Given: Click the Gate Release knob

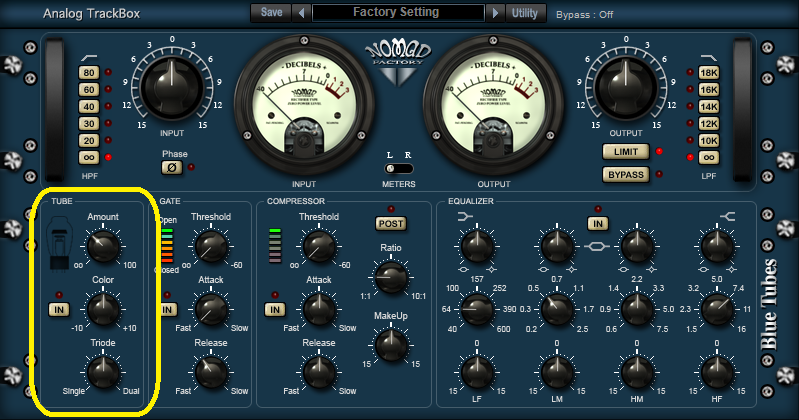Looking at the screenshot, I should (x=211, y=372).
